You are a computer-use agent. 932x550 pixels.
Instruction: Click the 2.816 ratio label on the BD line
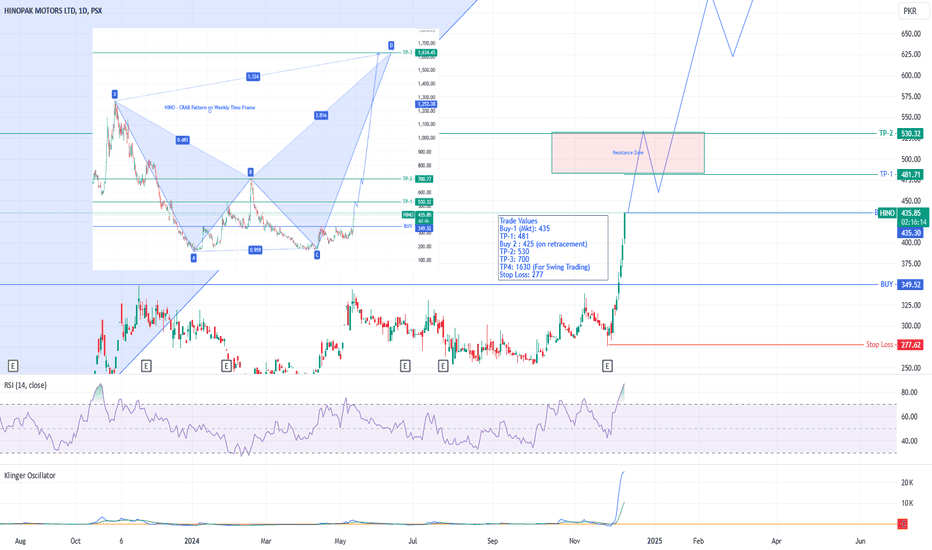click(x=321, y=115)
